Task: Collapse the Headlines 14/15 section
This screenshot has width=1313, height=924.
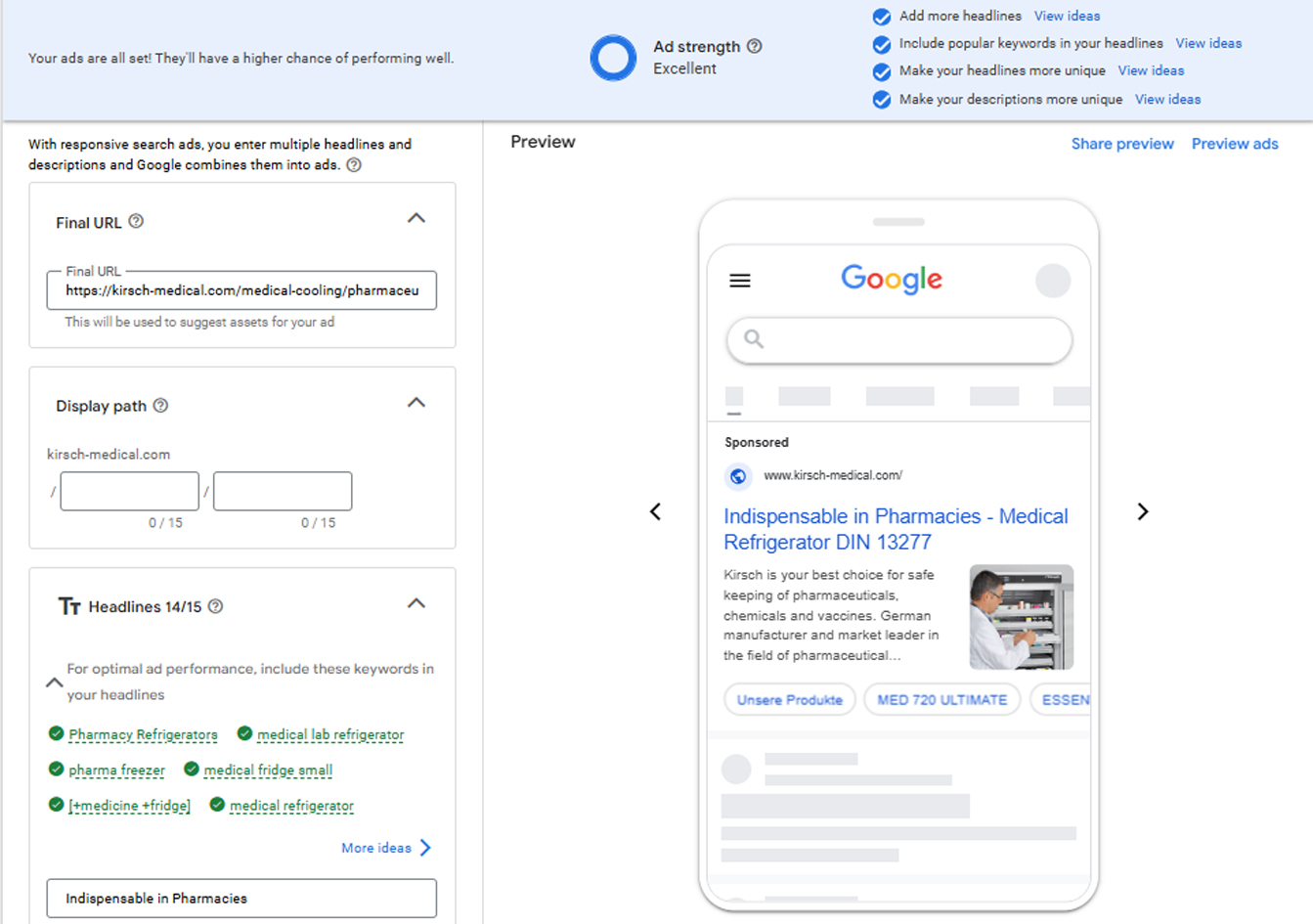Action: tap(416, 604)
